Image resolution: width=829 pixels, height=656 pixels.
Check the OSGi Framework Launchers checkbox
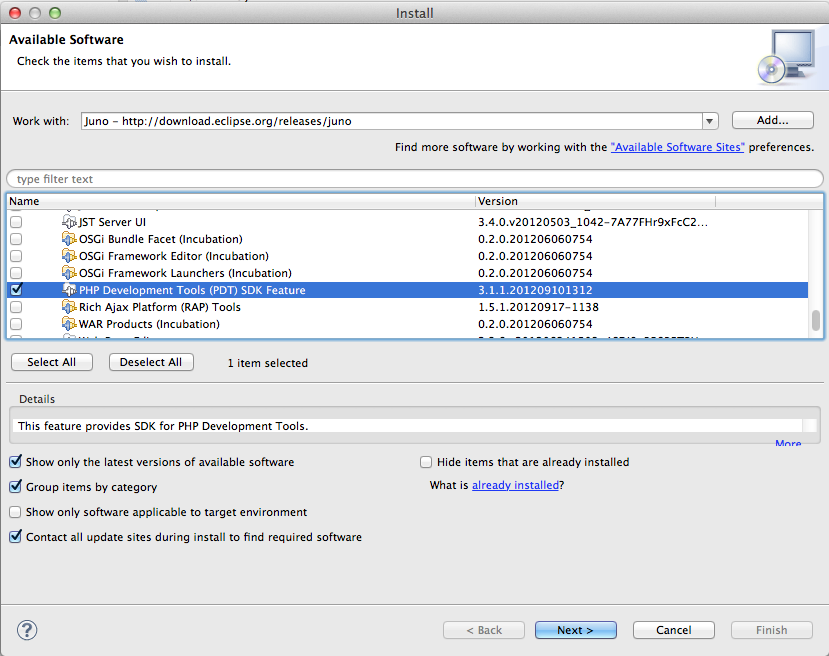[16, 273]
